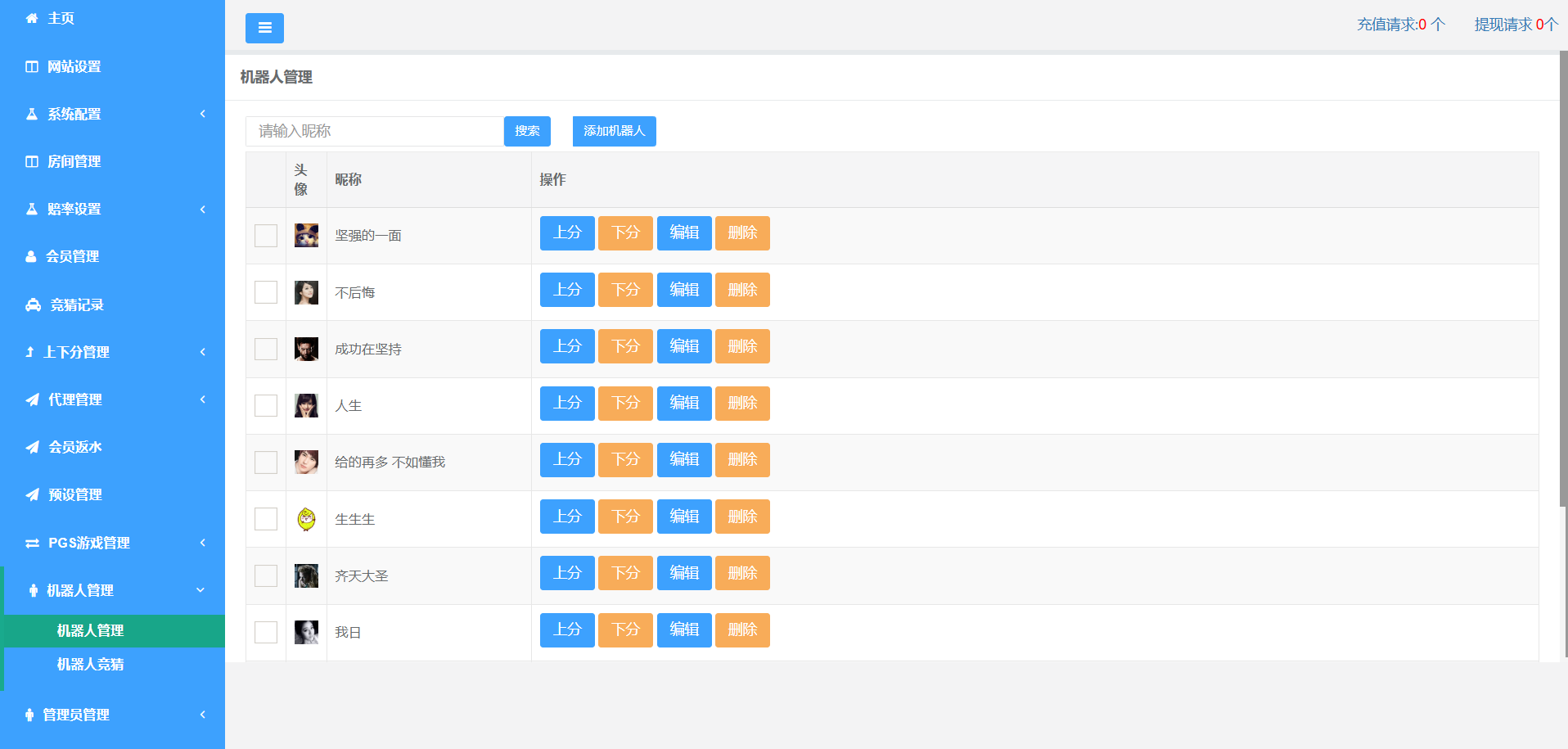Tick the checkbox for 不后悔
The image size is (1568, 749).
pos(266,292)
